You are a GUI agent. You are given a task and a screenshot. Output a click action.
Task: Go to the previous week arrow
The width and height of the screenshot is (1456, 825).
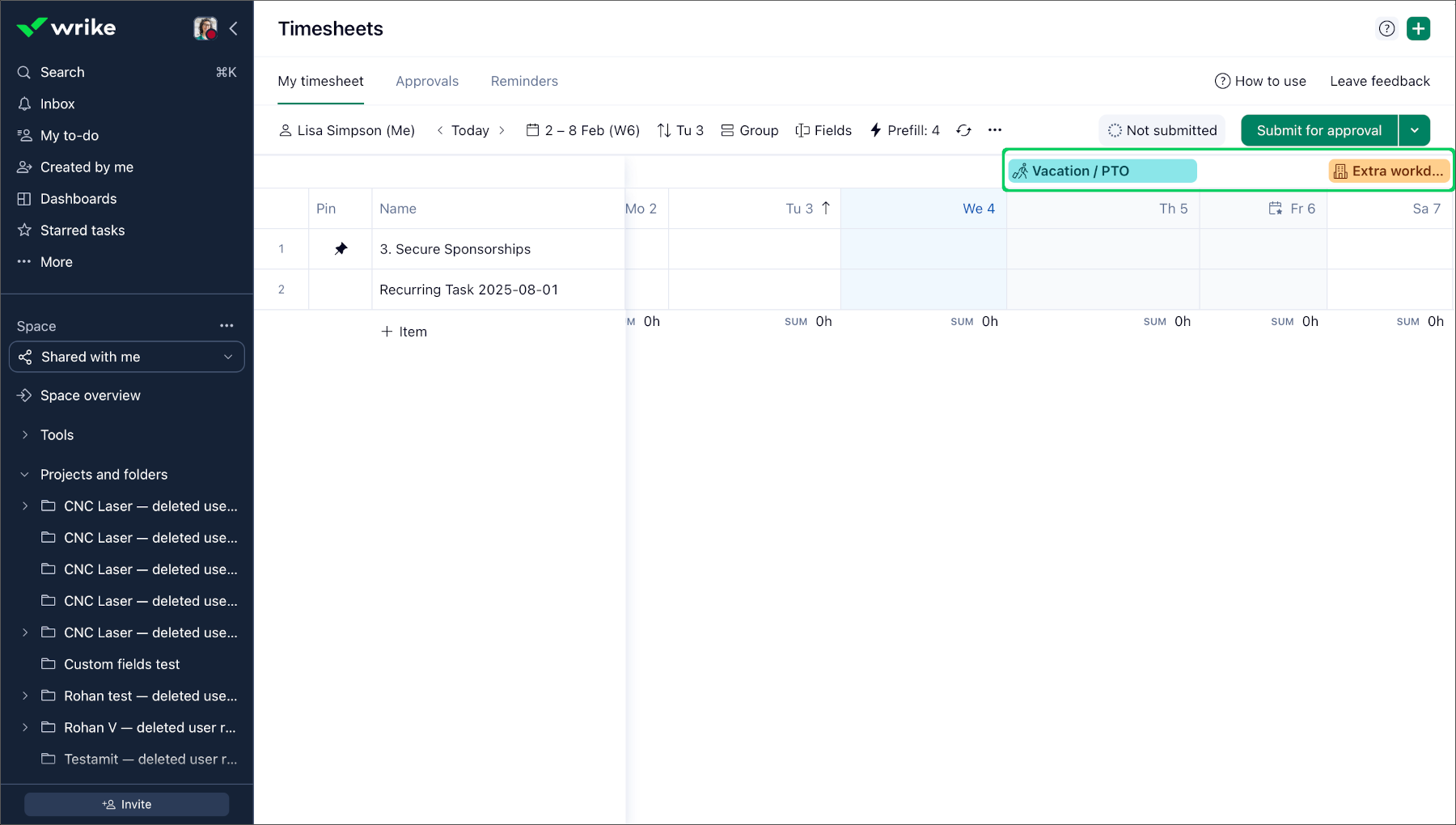[440, 130]
